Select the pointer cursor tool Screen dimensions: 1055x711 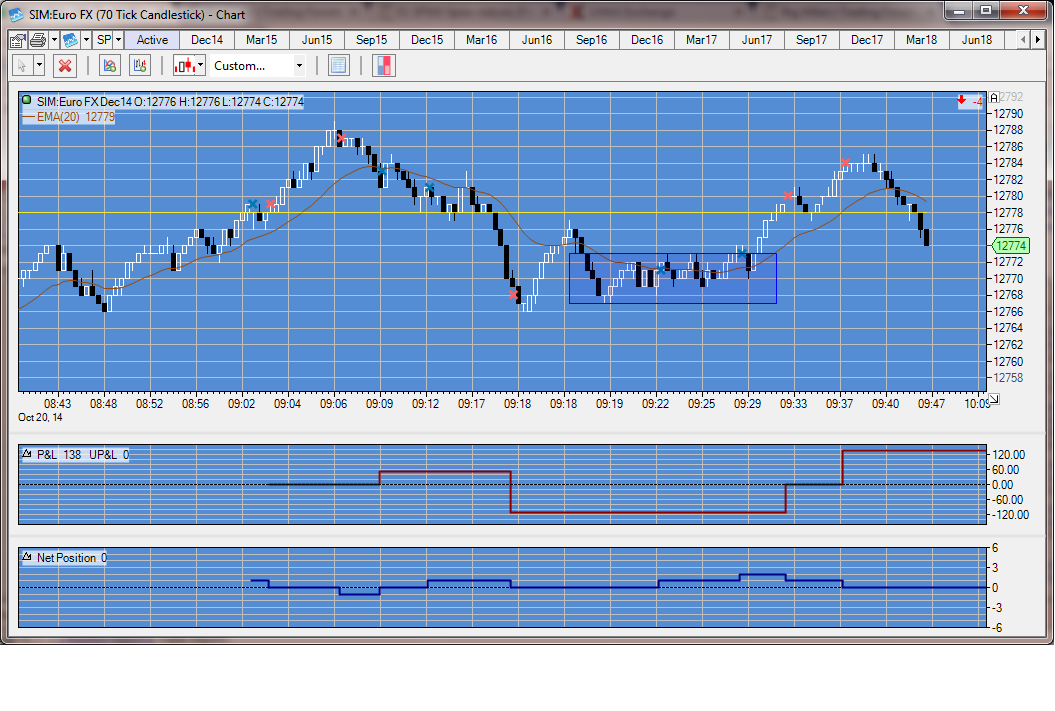click(x=22, y=66)
